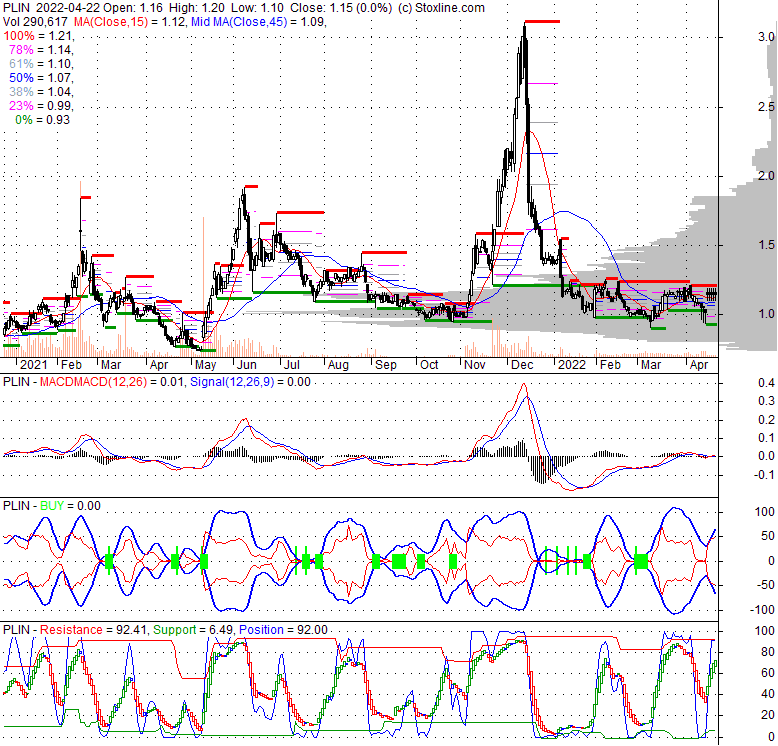Click the '(c) Stoxline.com' copyright text

[x=441, y=7]
